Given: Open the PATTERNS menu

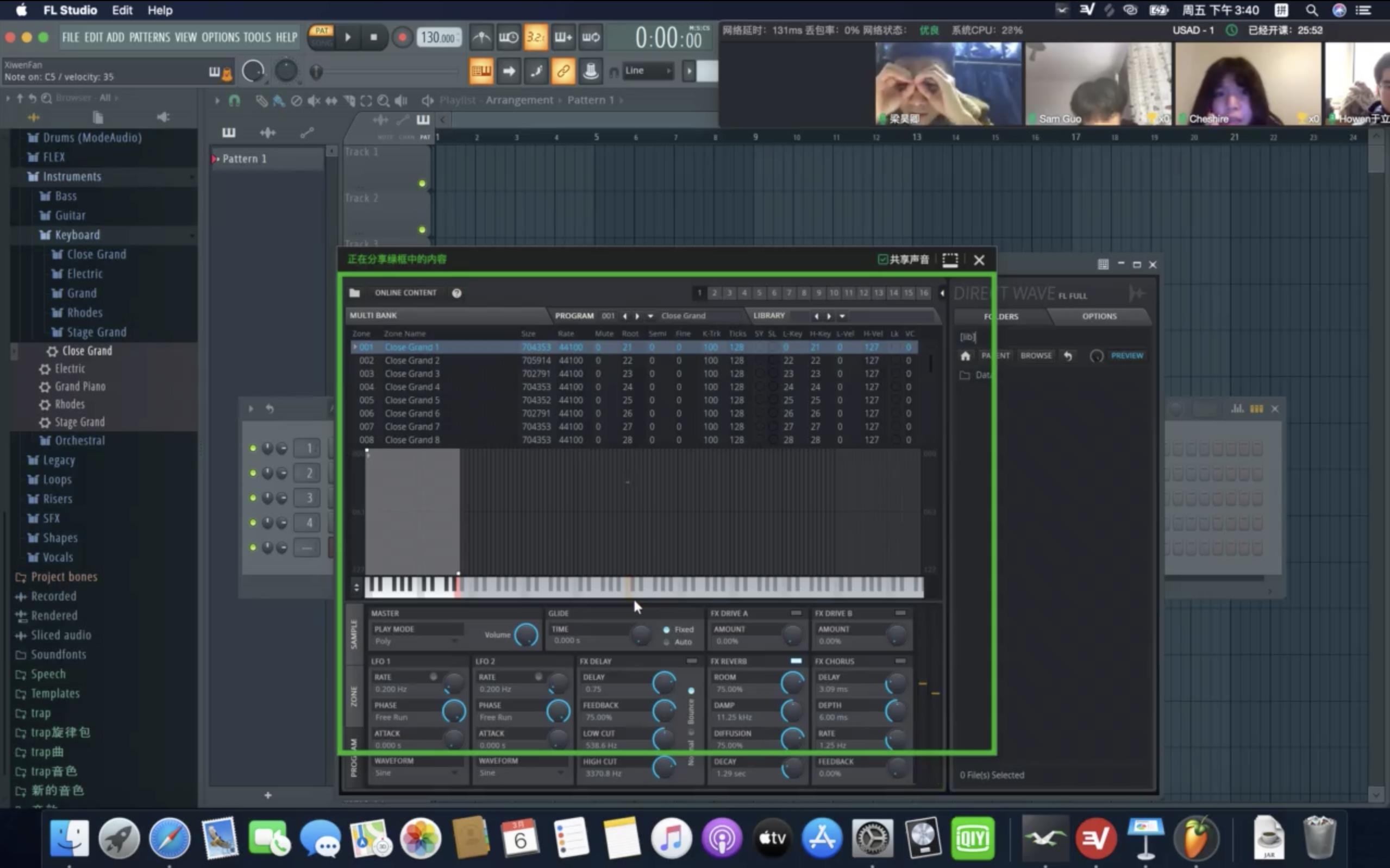Looking at the screenshot, I should tap(149, 38).
